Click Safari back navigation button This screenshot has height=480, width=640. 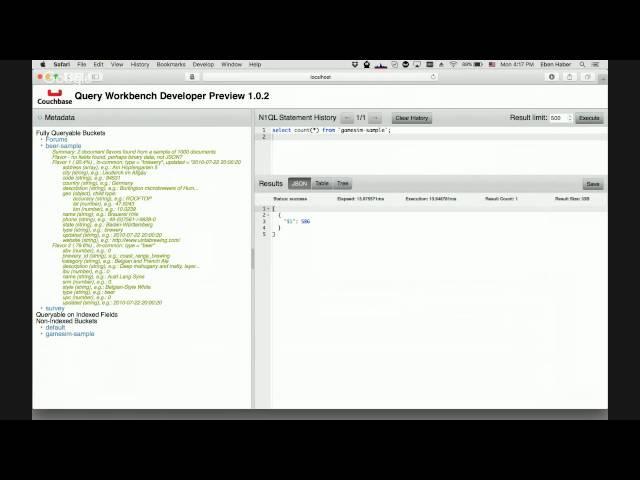coord(69,77)
